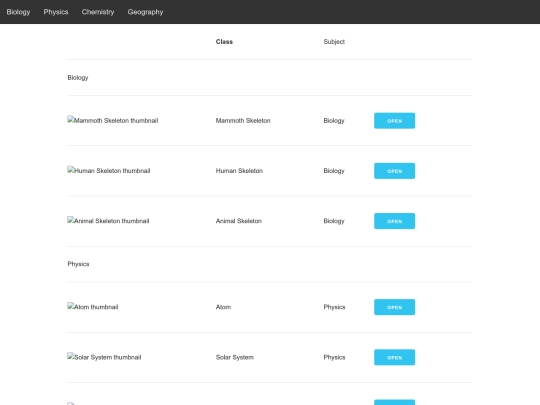The height and width of the screenshot is (405, 540).
Task: Click the Class column header
Action: tap(224, 42)
